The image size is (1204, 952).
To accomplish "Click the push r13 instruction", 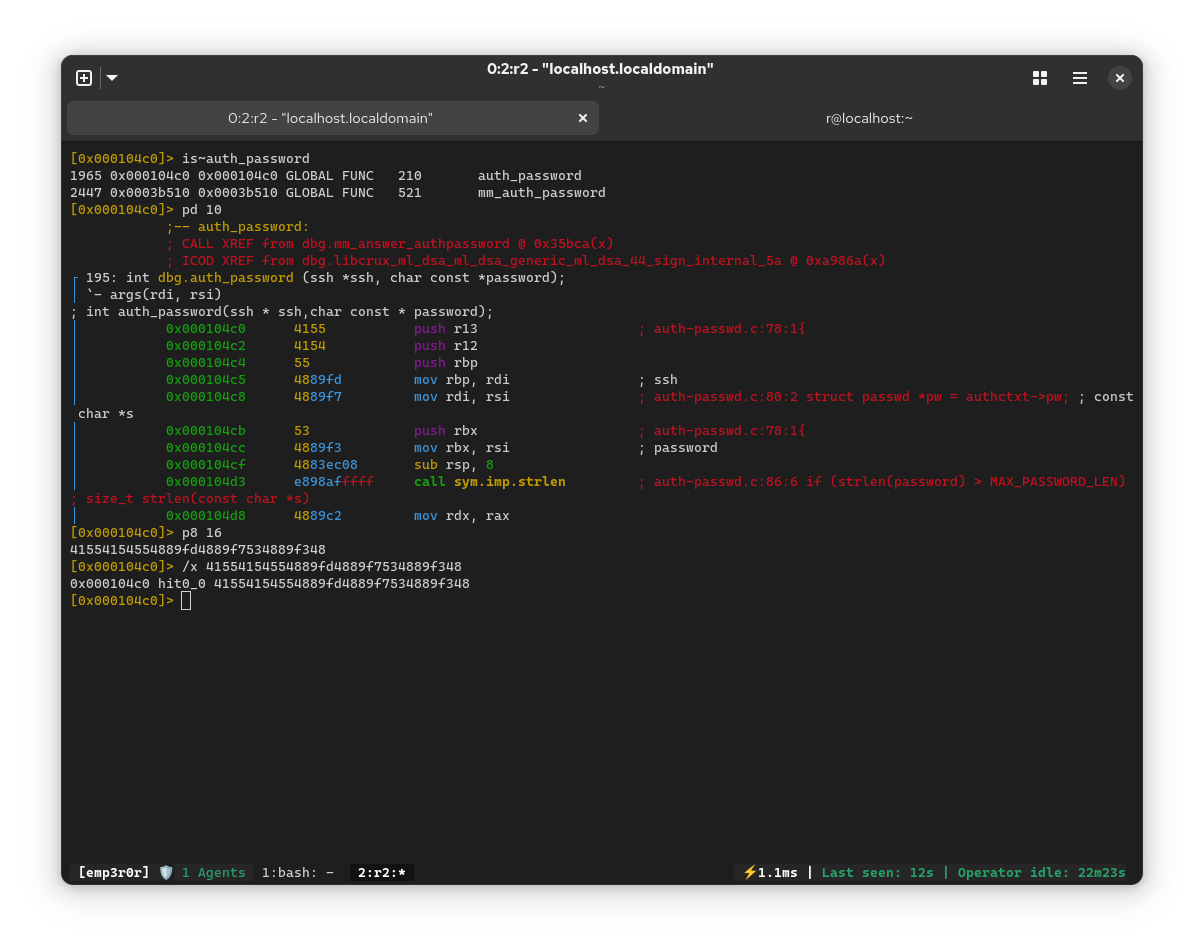I will [446, 329].
